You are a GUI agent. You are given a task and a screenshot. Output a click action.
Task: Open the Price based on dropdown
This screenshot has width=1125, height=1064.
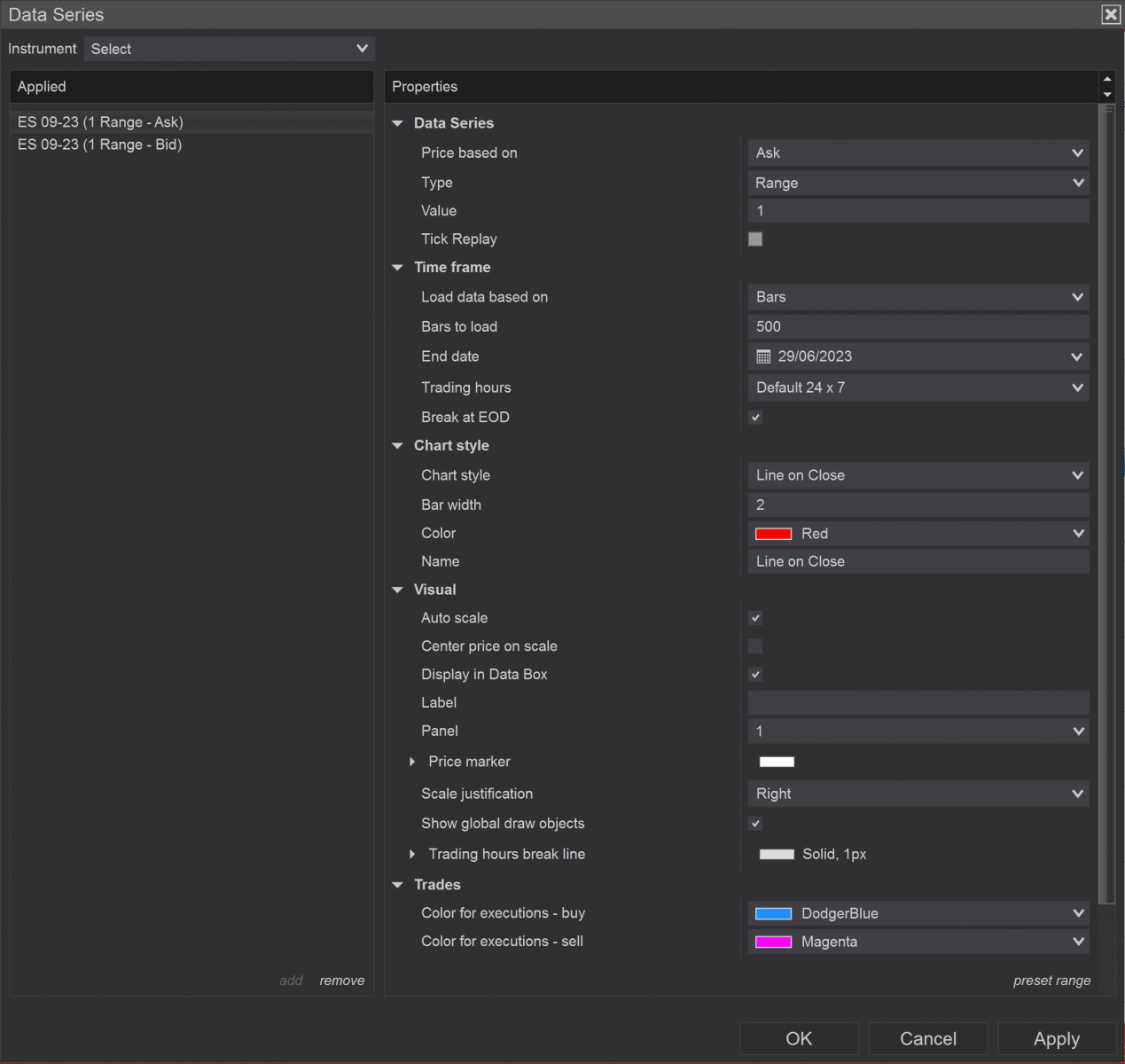pos(918,153)
